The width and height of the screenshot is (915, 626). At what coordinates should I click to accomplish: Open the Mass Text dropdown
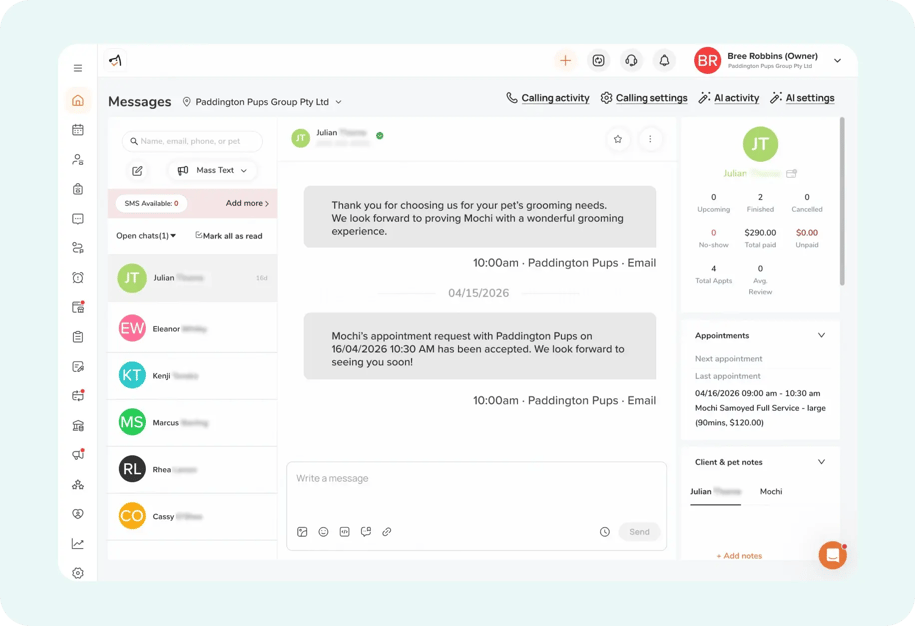click(x=212, y=171)
